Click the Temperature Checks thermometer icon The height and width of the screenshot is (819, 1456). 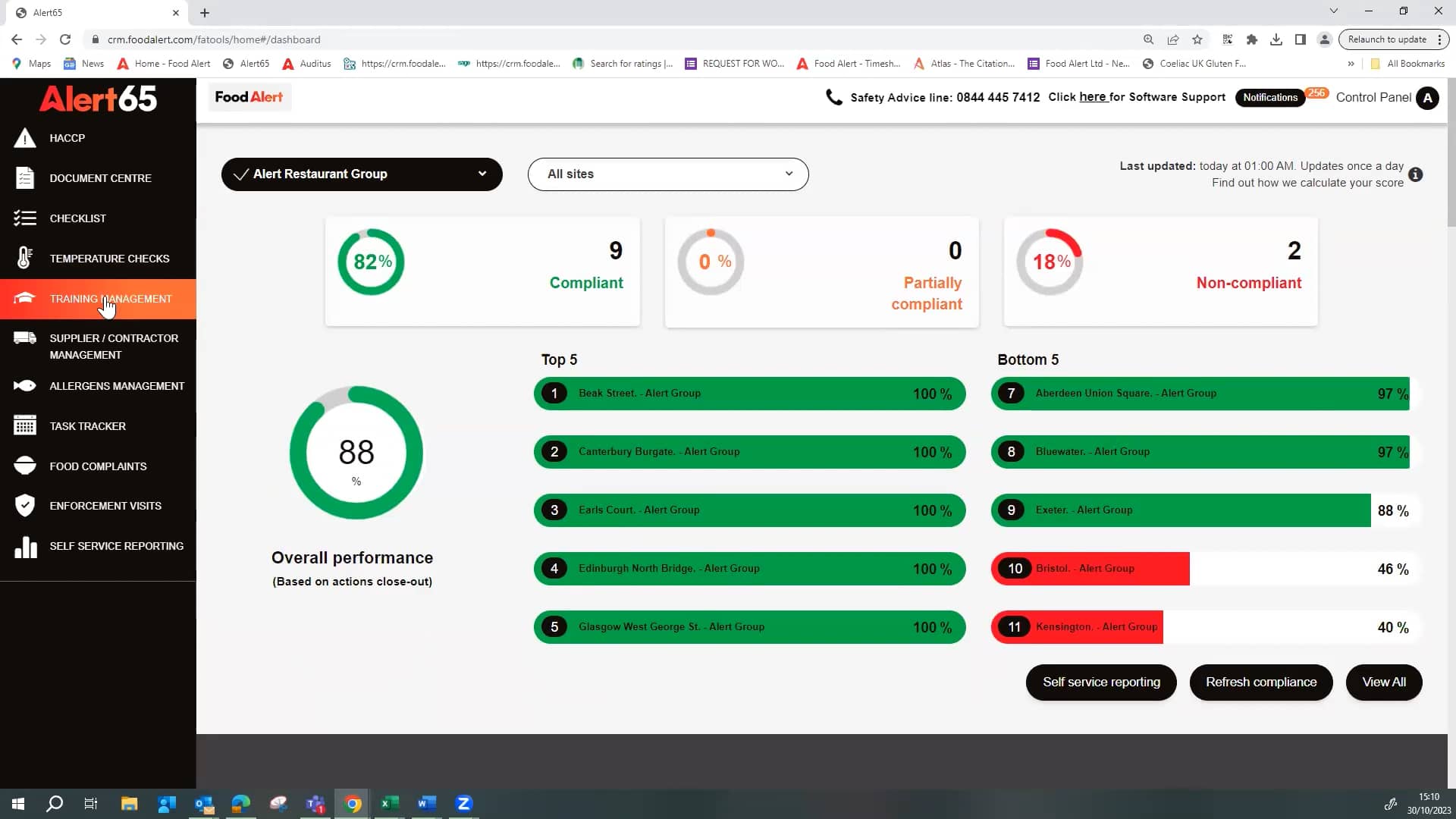click(25, 258)
